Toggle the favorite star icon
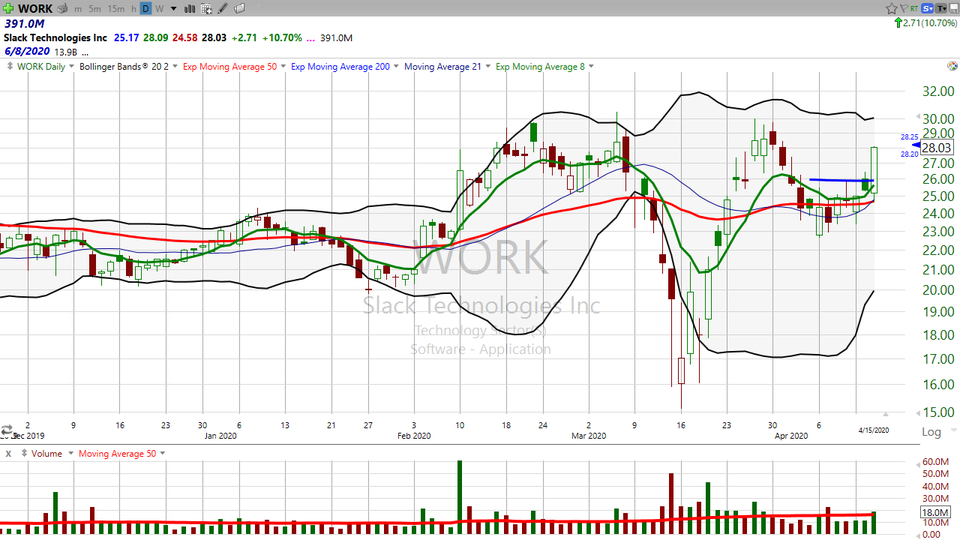The height and width of the screenshot is (540, 960). 891,8
